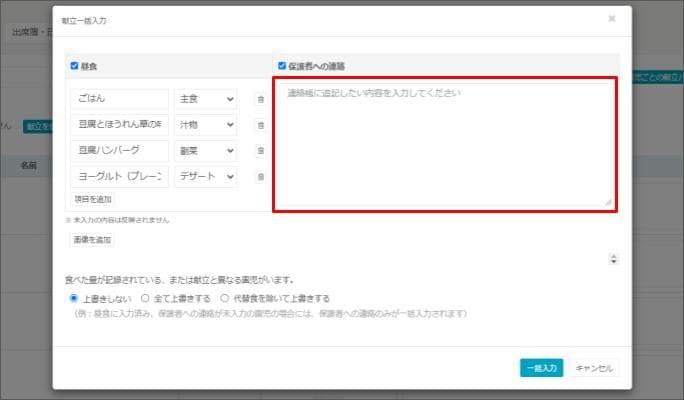The height and width of the screenshot is (400, 684).
Task: Remove the 豆腐ハンバーグ row via trash icon
Action: point(261,151)
